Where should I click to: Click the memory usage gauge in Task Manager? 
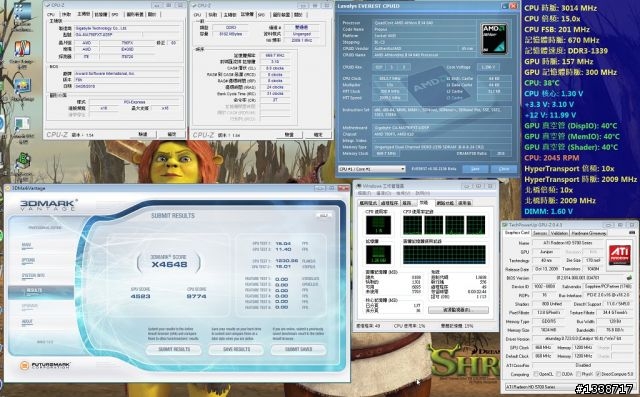click(x=378, y=254)
